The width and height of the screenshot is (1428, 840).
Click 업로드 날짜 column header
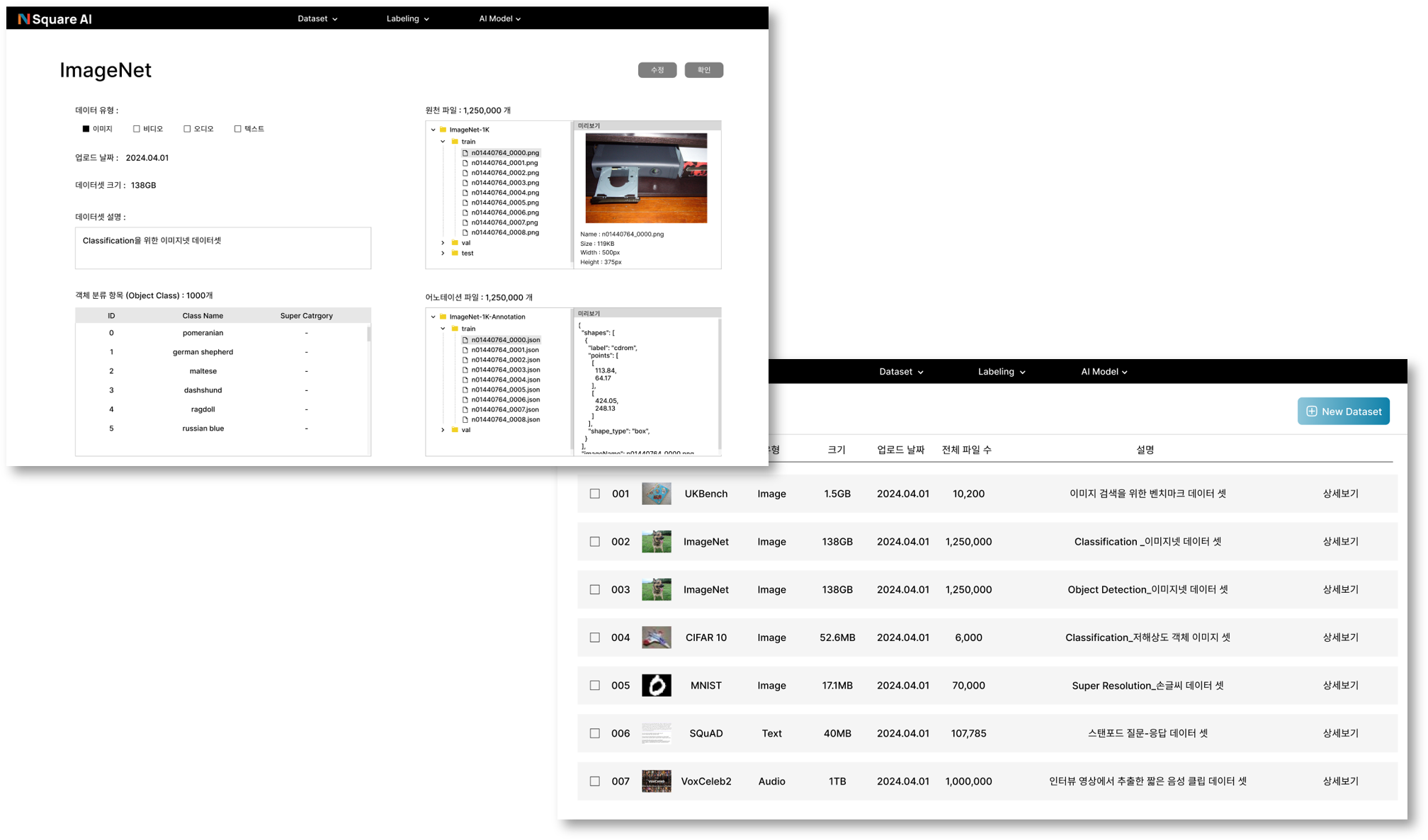pyautogui.click(x=900, y=450)
